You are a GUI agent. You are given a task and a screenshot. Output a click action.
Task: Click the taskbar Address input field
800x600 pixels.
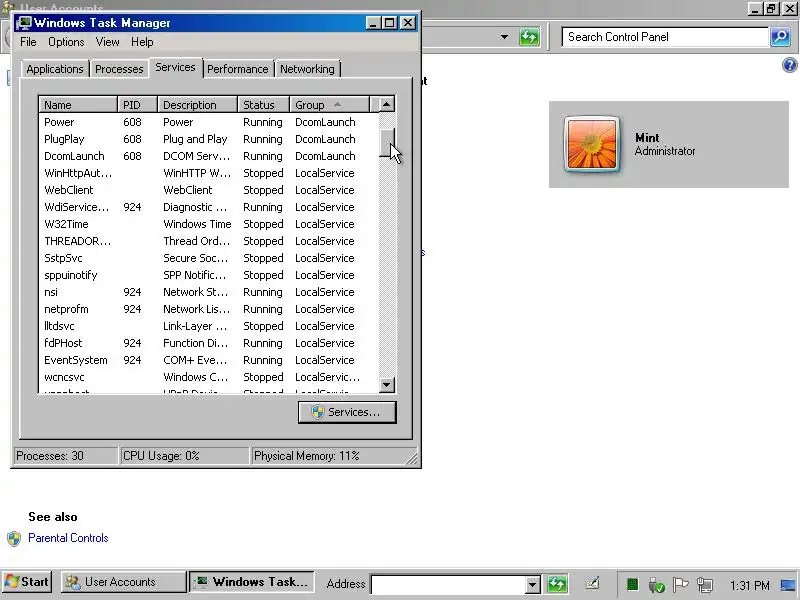pos(448,584)
